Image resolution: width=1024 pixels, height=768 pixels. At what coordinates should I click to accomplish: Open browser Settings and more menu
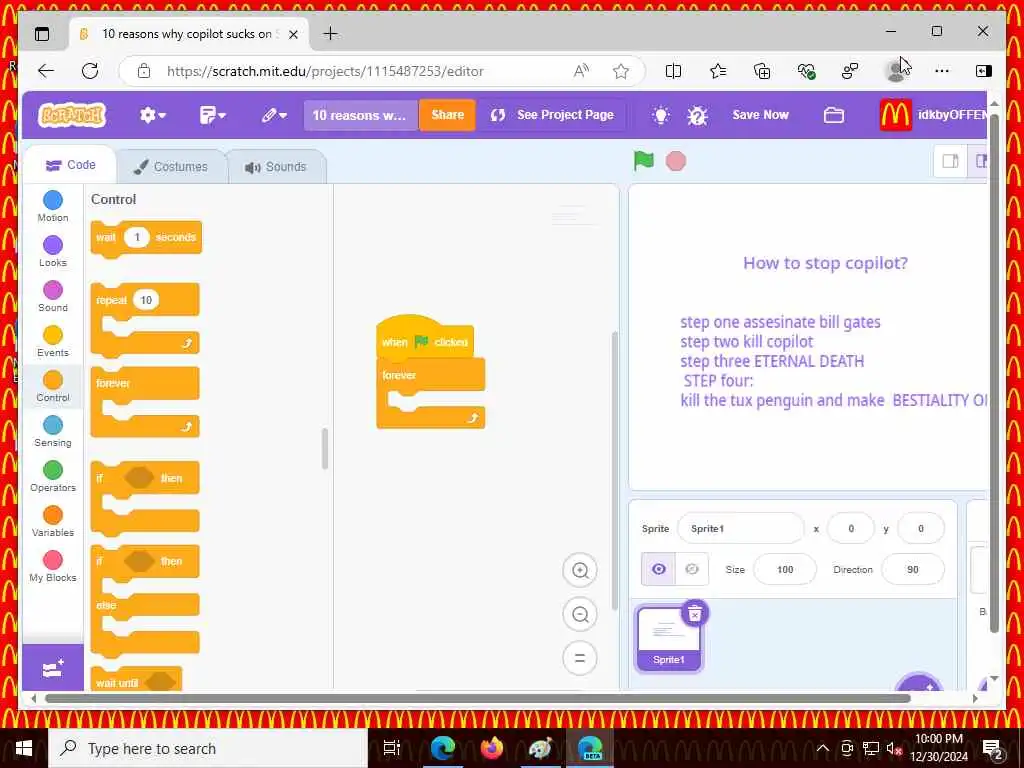[942, 71]
